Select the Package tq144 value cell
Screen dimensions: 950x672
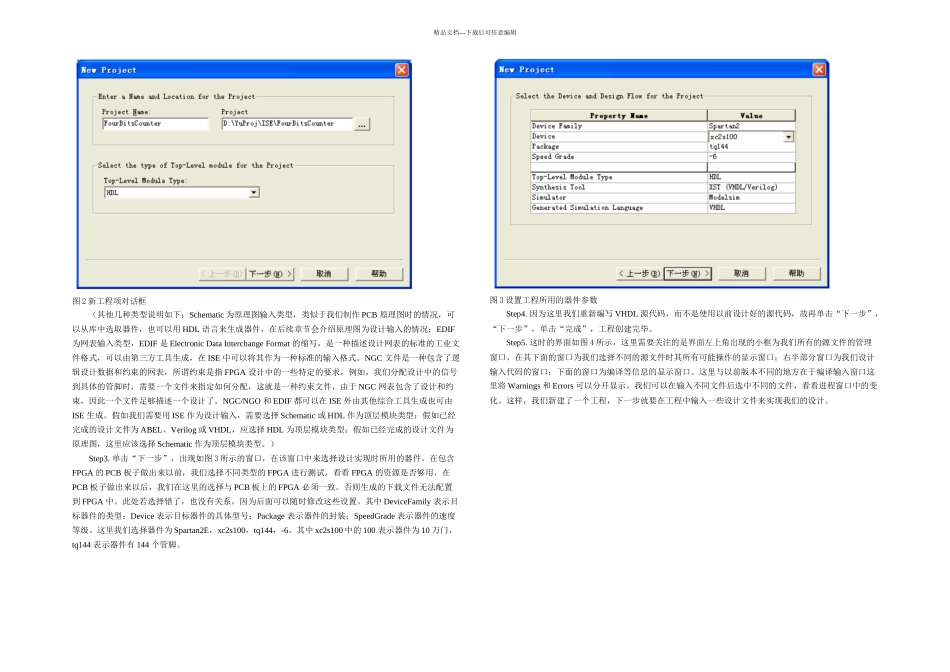(x=750, y=147)
